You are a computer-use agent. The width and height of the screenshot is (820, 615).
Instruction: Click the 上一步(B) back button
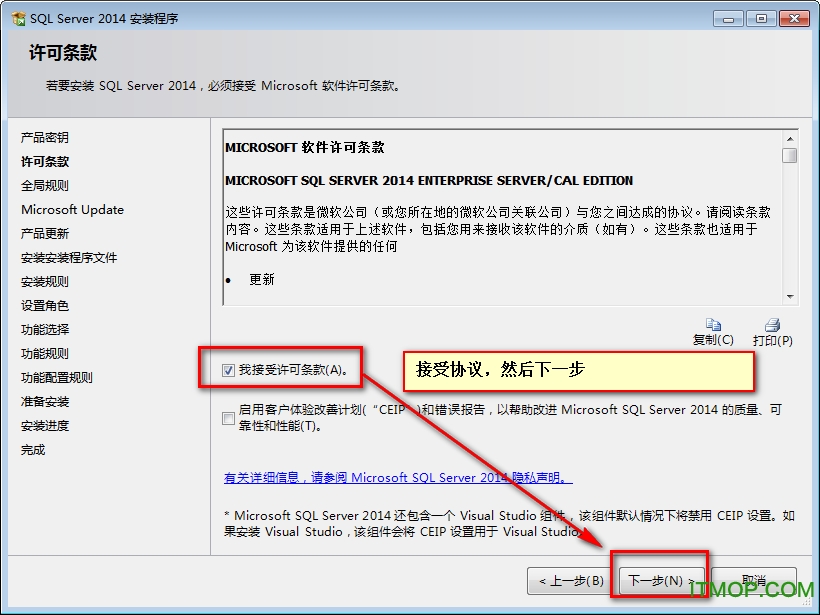pos(571,580)
